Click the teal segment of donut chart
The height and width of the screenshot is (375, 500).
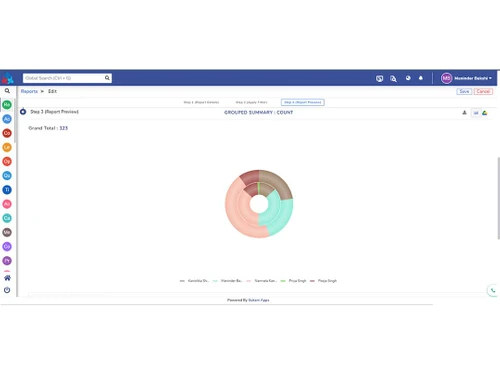pyautogui.click(x=282, y=217)
